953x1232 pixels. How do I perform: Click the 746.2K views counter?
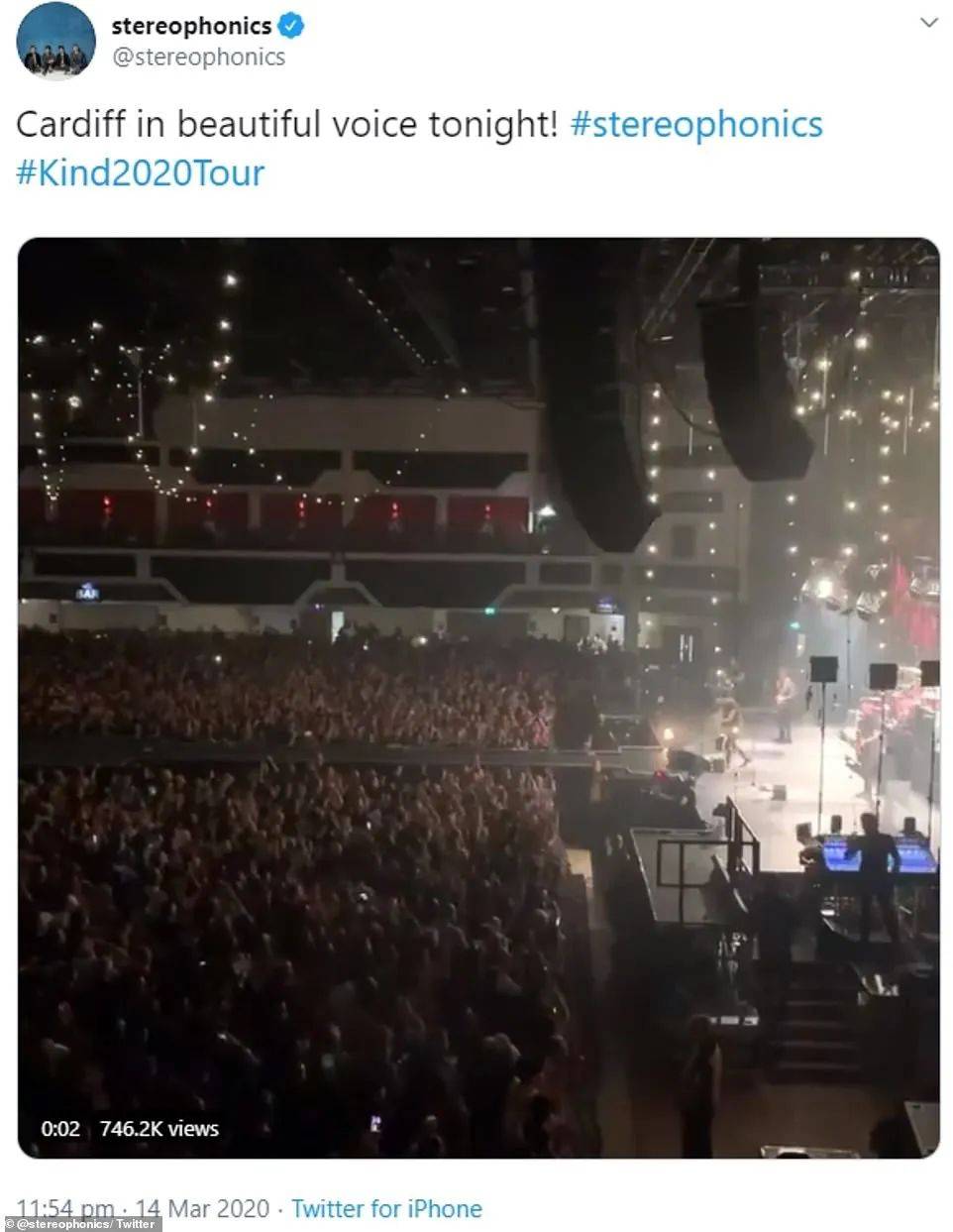[x=159, y=1128]
